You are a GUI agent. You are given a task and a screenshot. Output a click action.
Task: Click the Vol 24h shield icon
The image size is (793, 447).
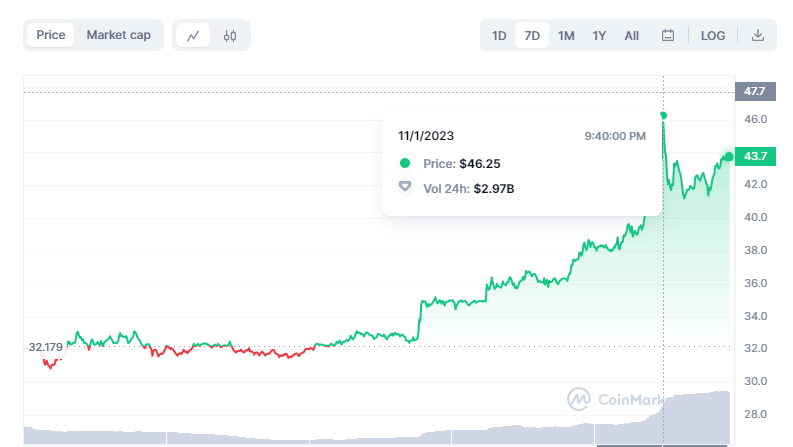(405, 187)
